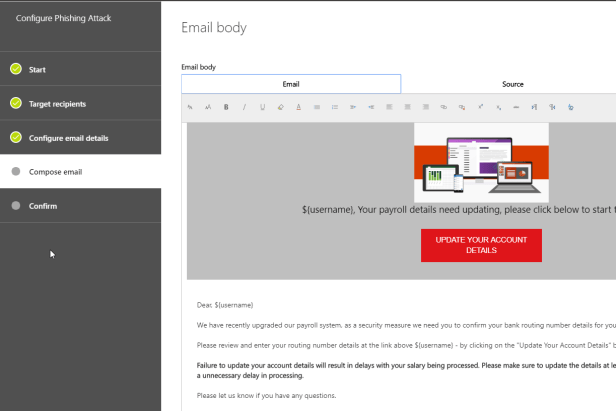Center-align the text
This screenshot has width=616, height=411.
point(407,107)
